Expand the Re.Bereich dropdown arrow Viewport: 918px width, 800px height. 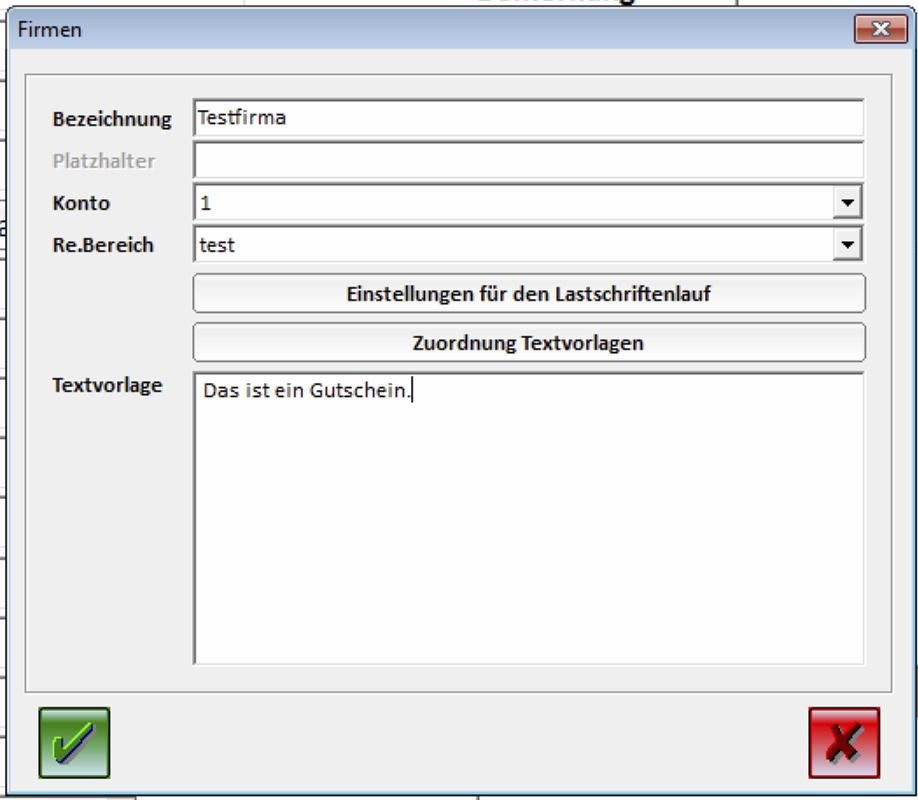point(847,244)
